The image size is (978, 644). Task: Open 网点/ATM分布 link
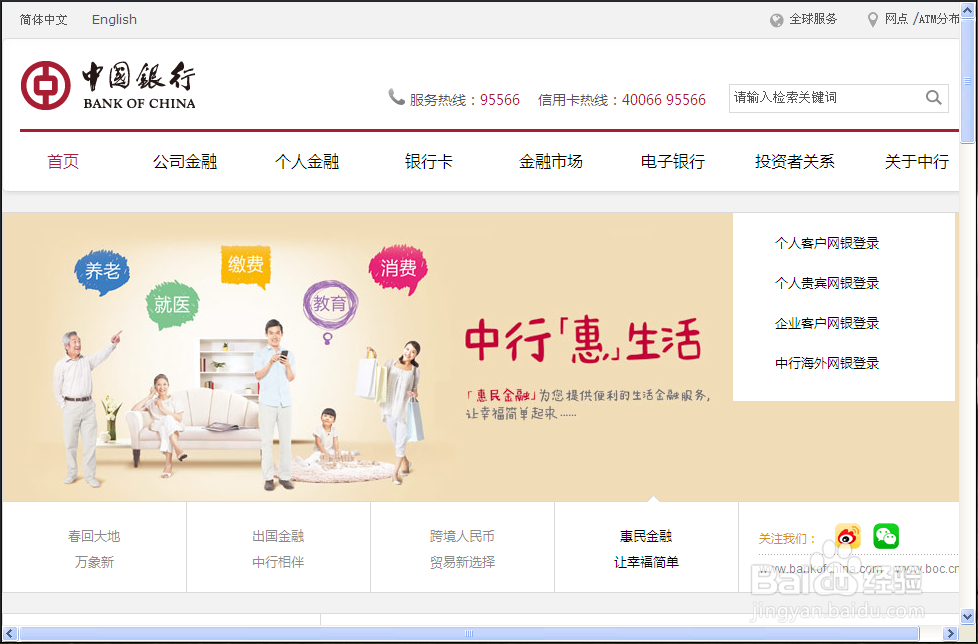pyautogui.click(x=922, y=19)
